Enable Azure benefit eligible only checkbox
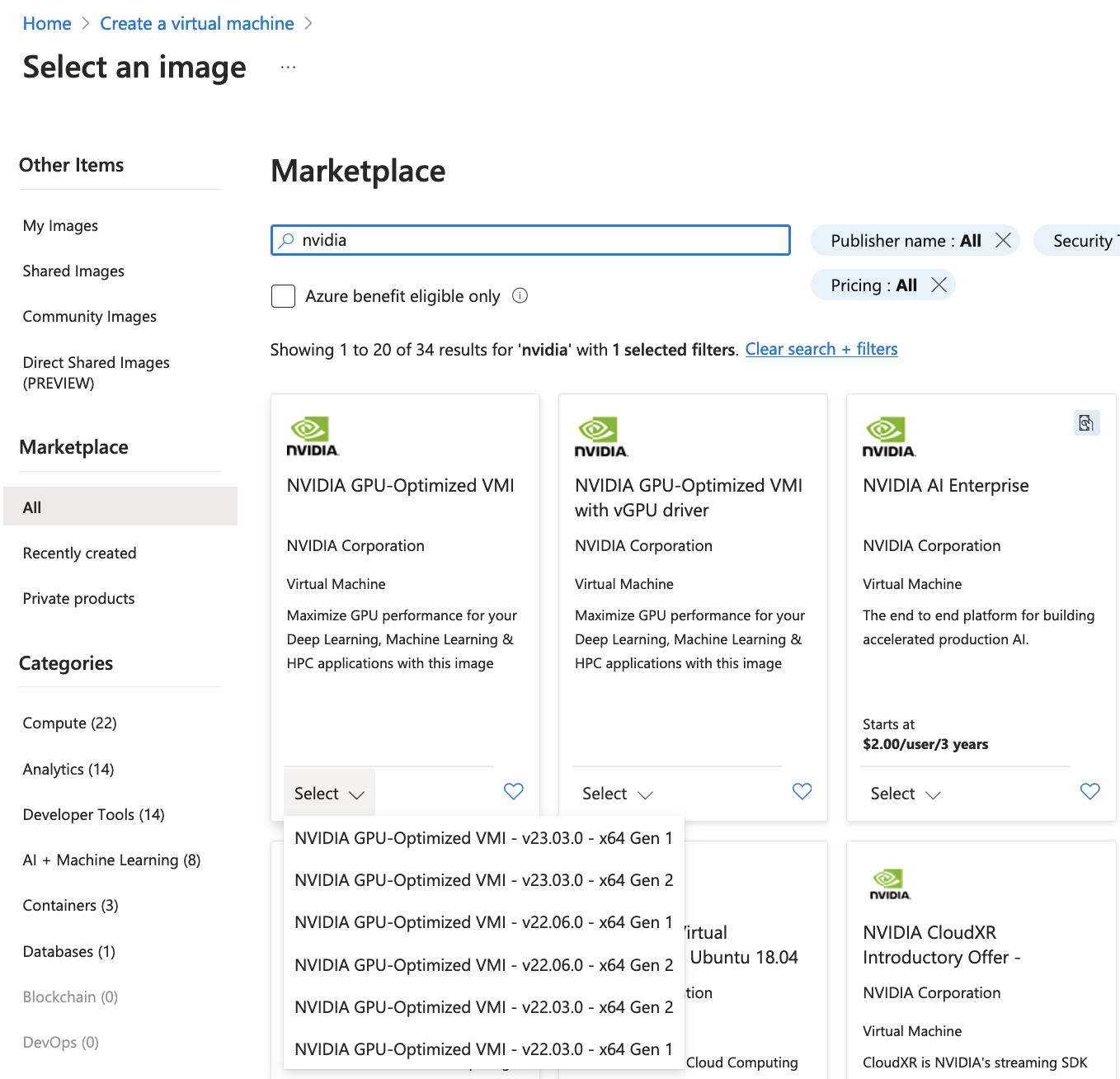 pos(284,296)
